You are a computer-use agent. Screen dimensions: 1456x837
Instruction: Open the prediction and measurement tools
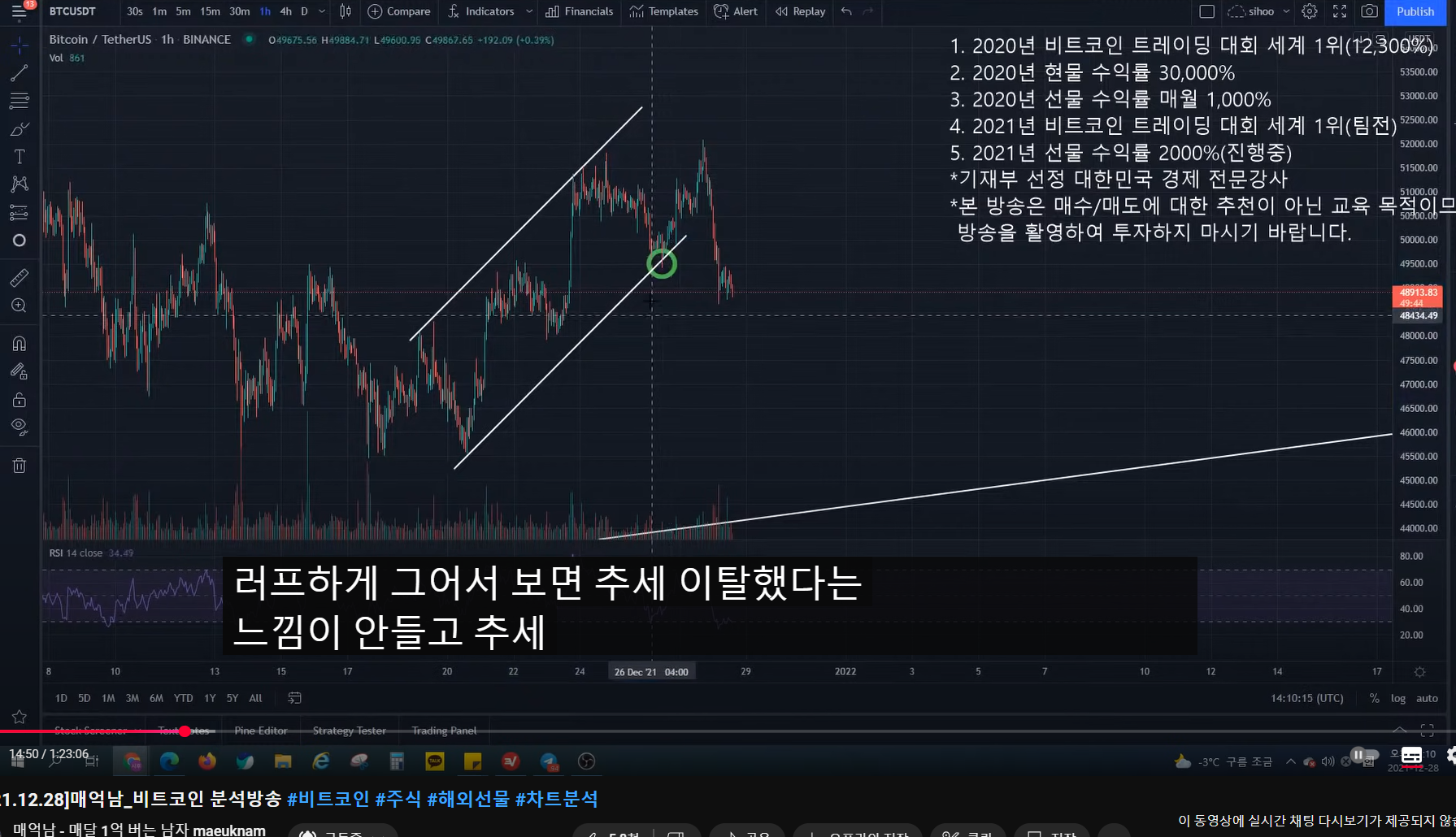tap(19, 212)
